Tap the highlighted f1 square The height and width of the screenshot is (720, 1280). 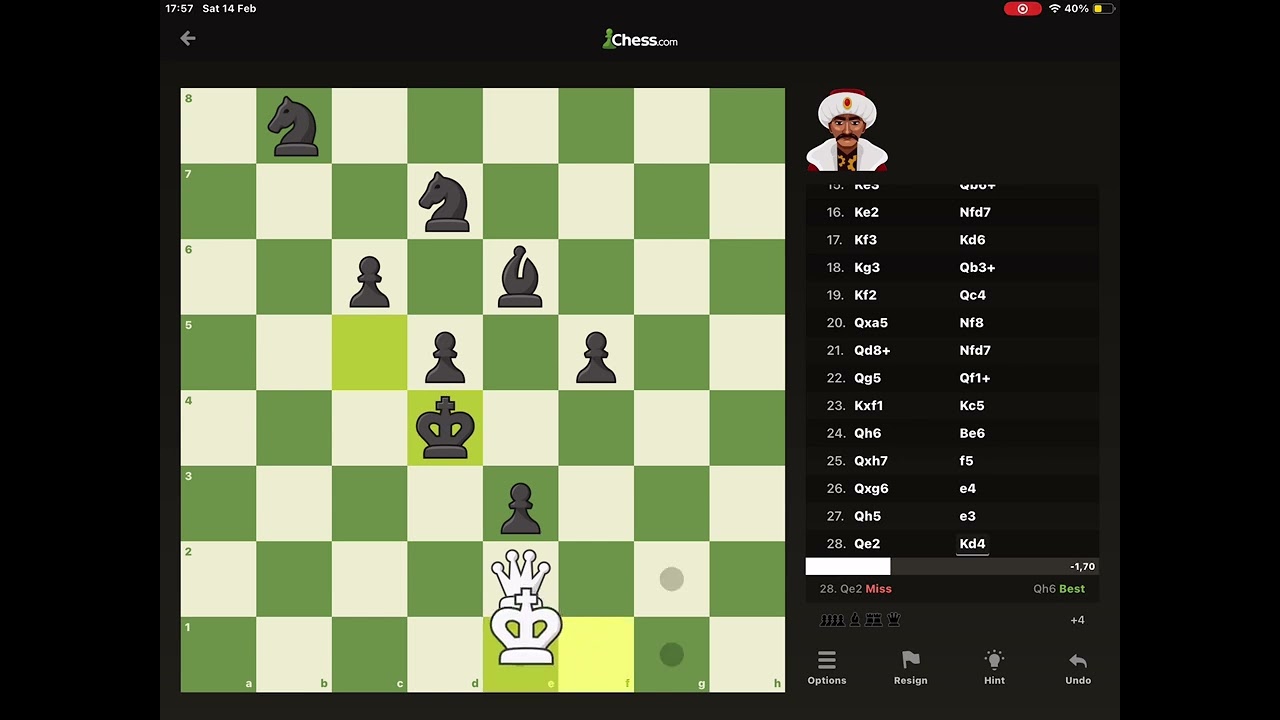[x=596, y=654]
